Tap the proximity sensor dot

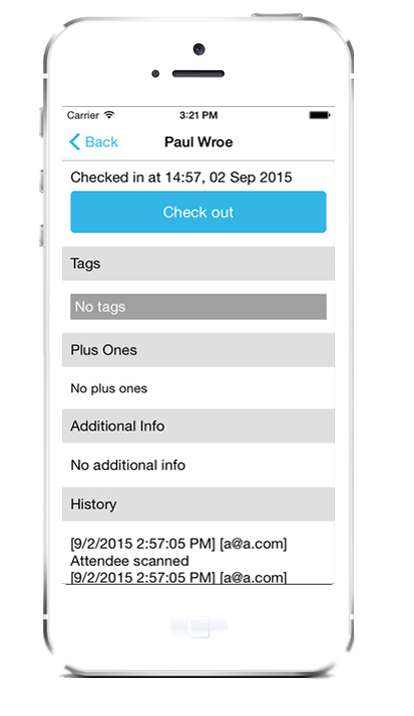coord(156,74)
